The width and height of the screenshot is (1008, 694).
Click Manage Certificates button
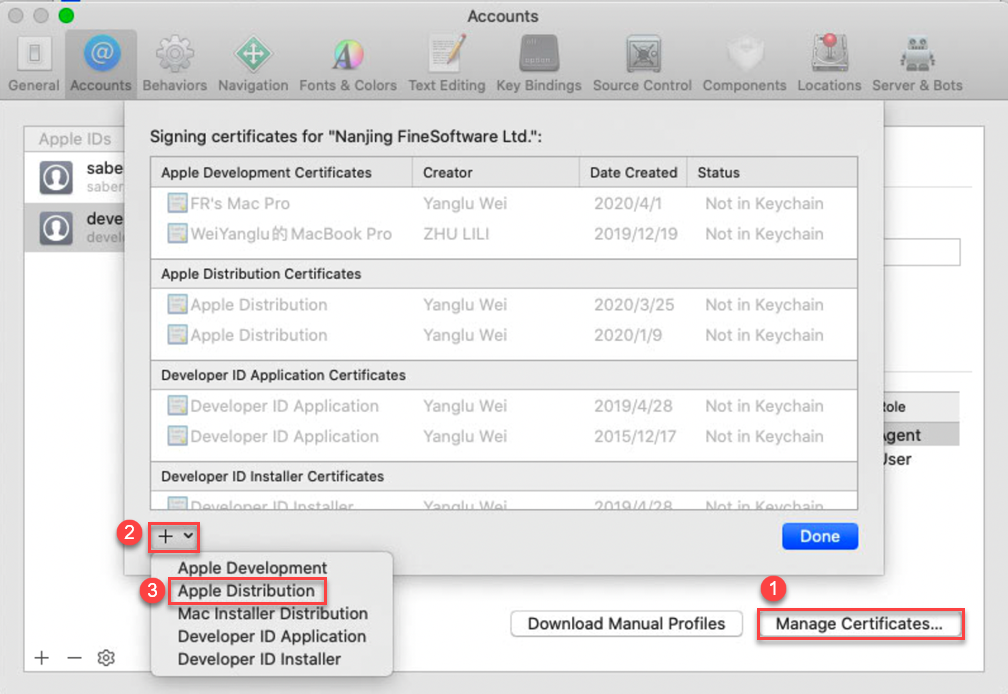860,624
